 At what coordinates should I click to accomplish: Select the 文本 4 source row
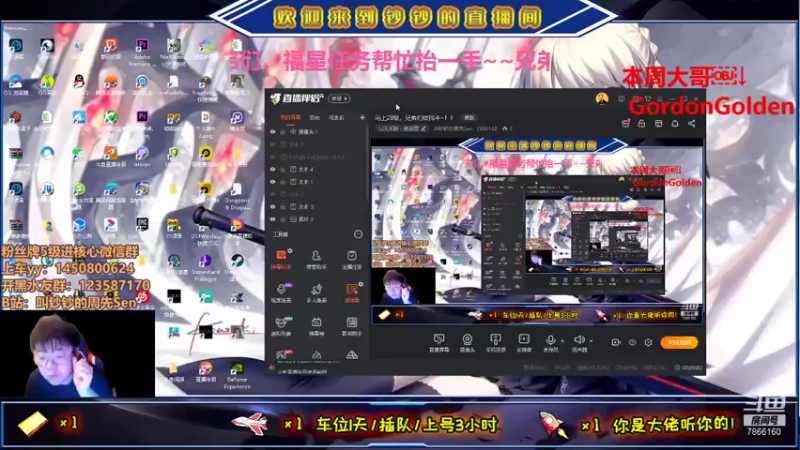[x=316, y=169]
